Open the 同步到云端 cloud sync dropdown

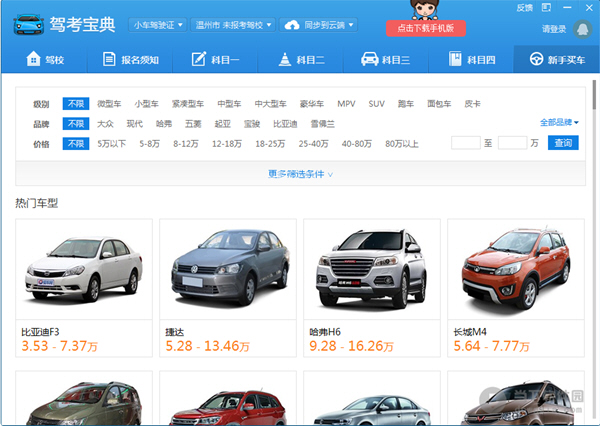pyautogui.click(x=318, y=25)
